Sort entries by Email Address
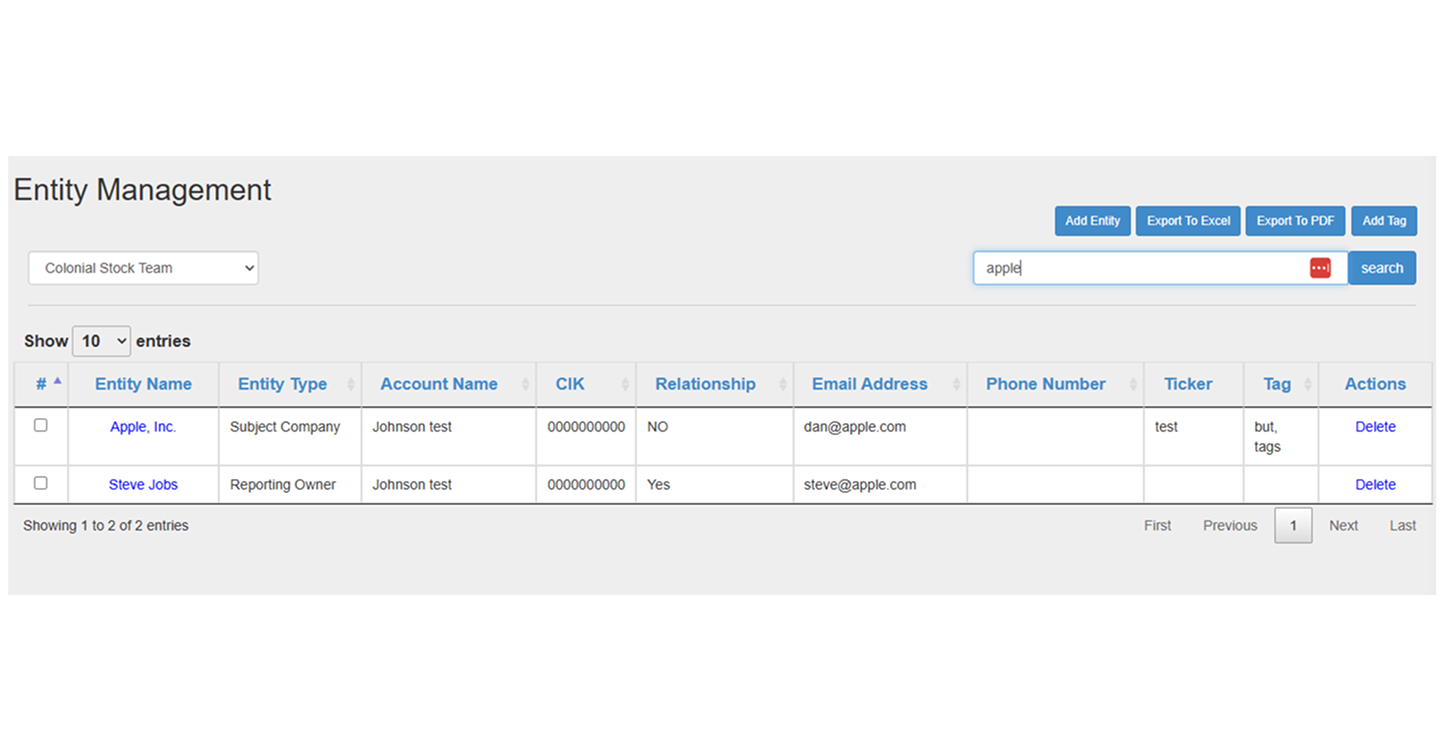The image size is (1441, 751). [958, 384]
